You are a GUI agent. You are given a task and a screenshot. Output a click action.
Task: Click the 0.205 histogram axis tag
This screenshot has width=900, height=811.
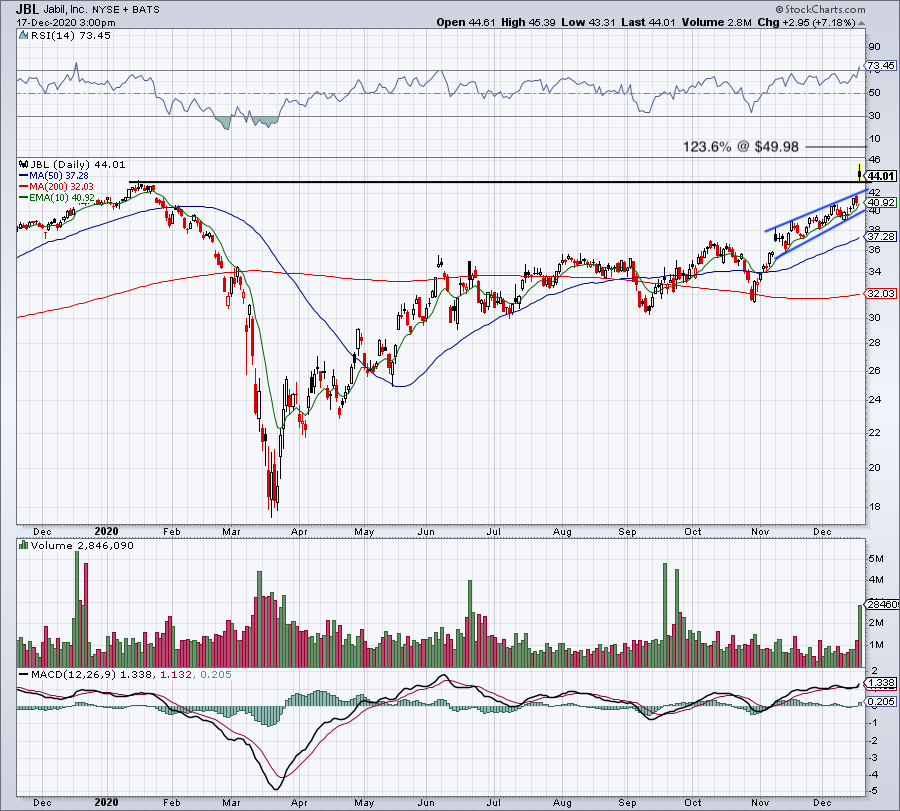pos(881,701)
